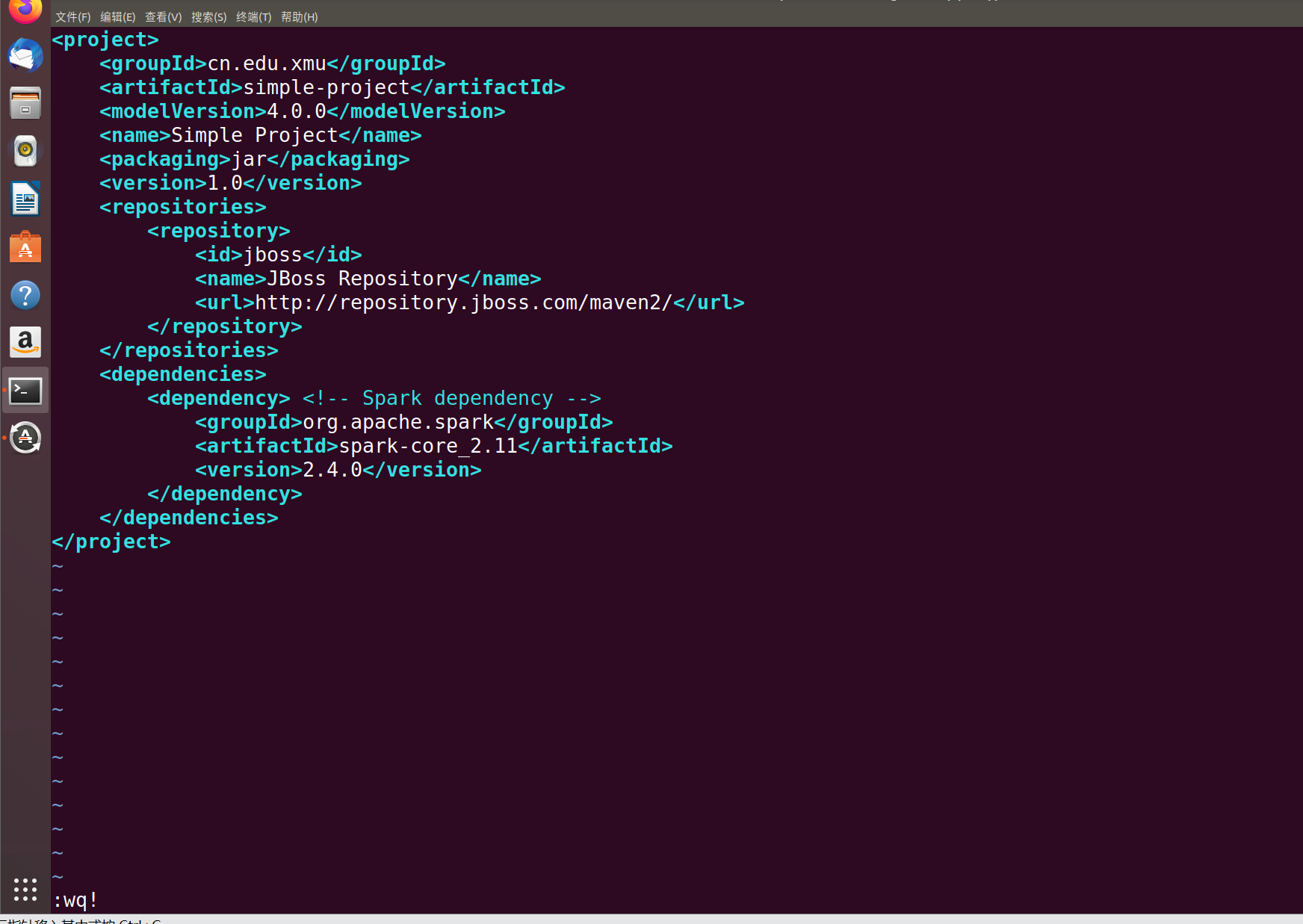Open Firefox from the dock
Screen dimensions: 1303x924
coord(25,10)
